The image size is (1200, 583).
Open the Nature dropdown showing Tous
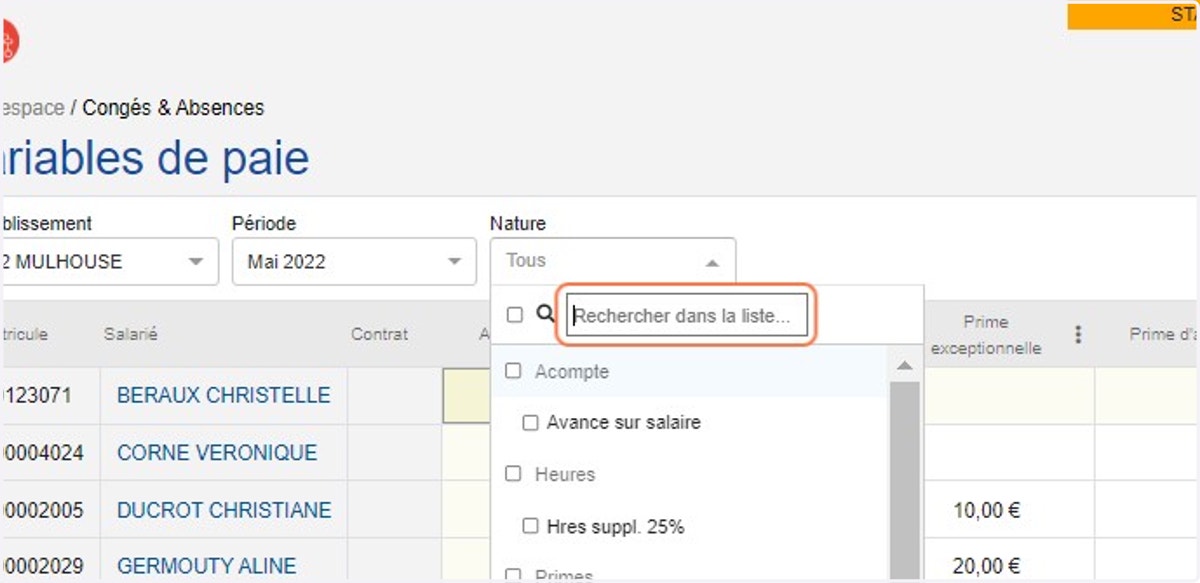coord(613,261)
